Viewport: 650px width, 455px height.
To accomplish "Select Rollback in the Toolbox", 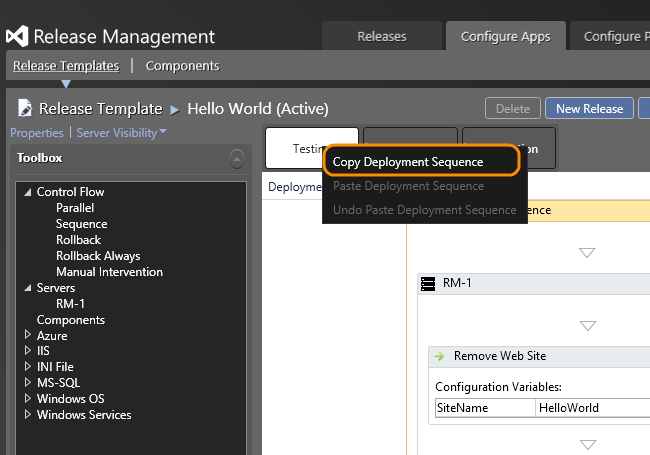I will point(78,240).
